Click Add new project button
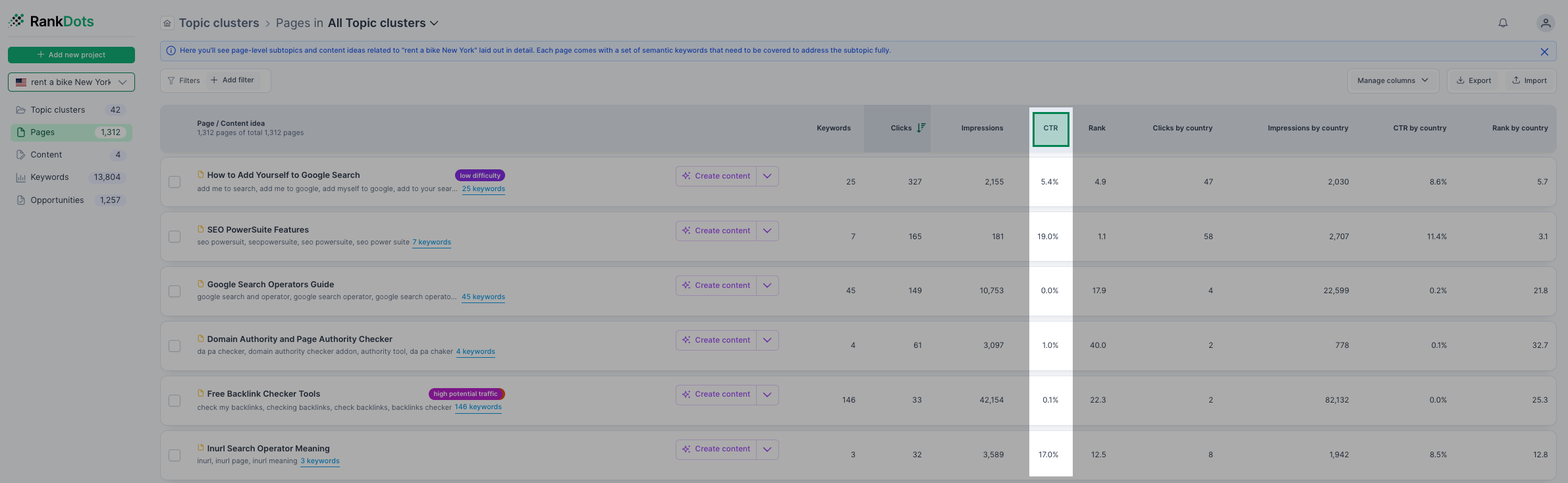This screenshot has width=1568, height=483. point(71,55)
